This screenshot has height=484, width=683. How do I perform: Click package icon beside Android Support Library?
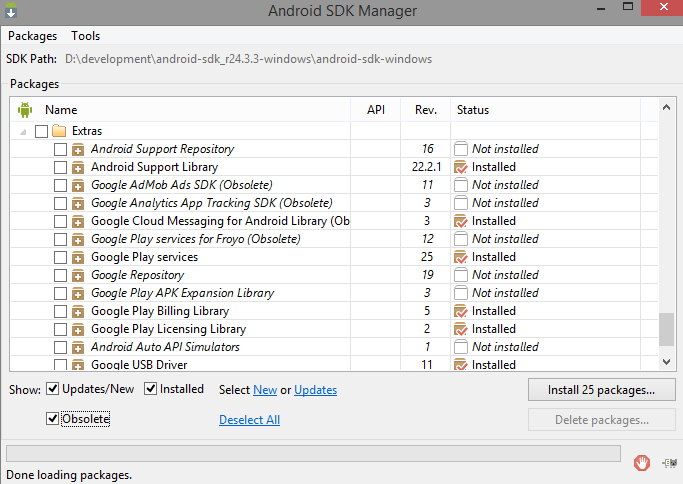pyautogui.click(x=78, y=167)
